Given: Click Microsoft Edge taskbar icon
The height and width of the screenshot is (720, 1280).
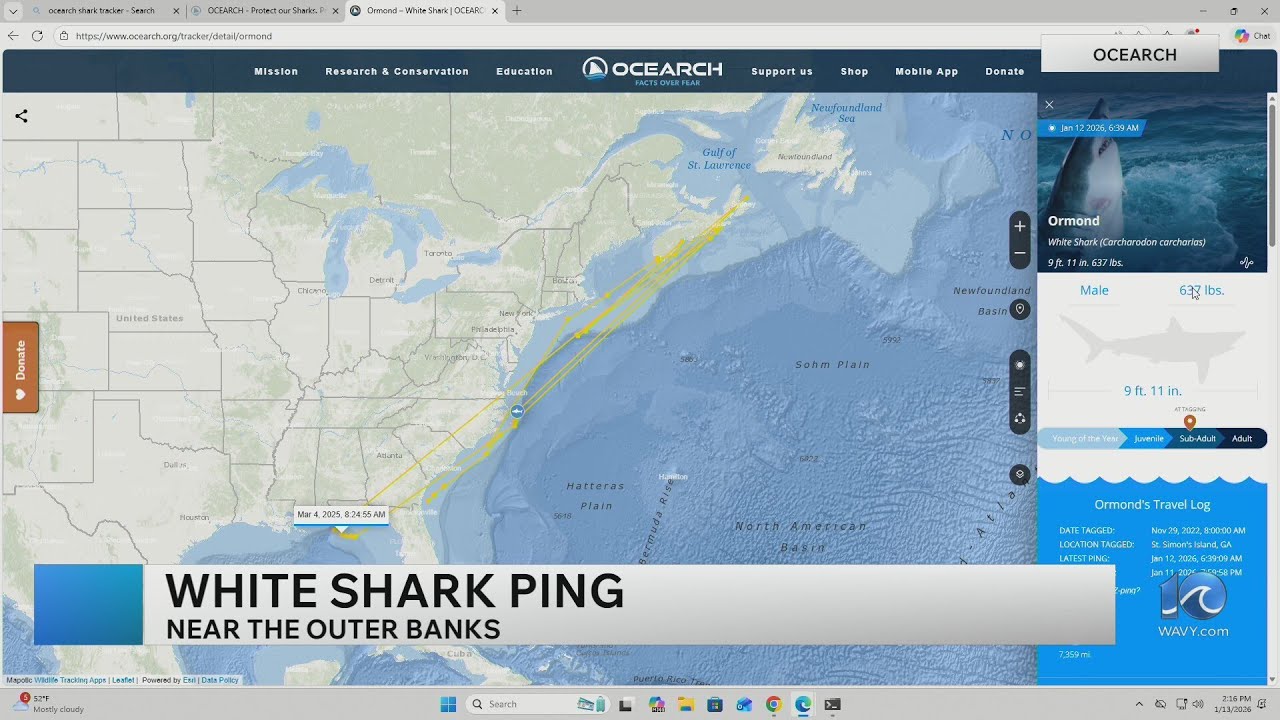Looking at the screenshot, I should point(803,704).
